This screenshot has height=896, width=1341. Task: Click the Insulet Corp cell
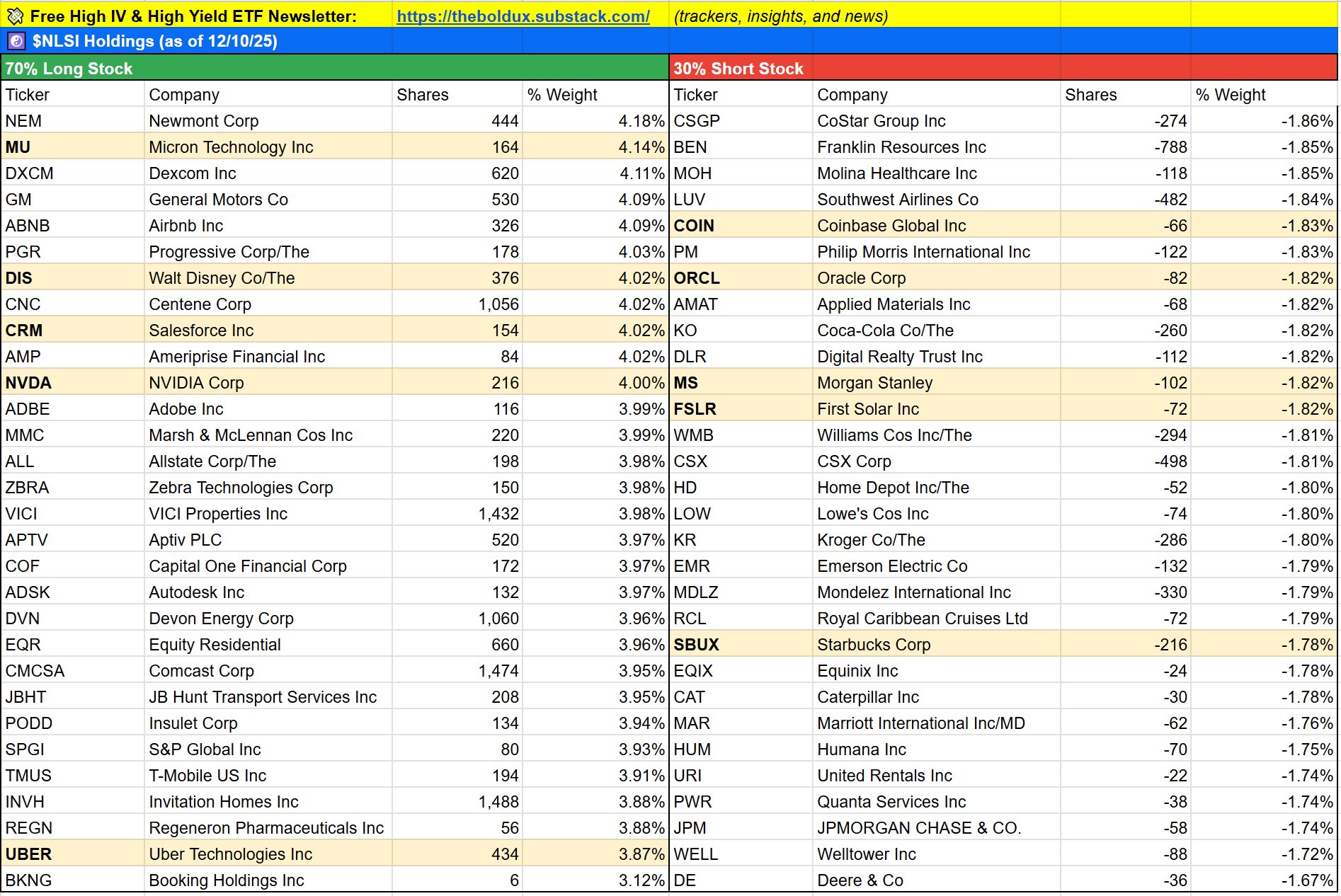pos(268,723)
